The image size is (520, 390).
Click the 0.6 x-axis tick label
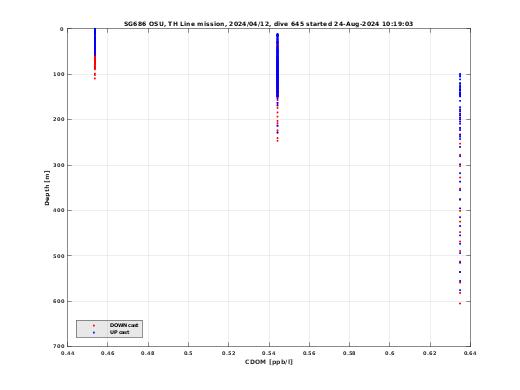(x=389, y=353)
